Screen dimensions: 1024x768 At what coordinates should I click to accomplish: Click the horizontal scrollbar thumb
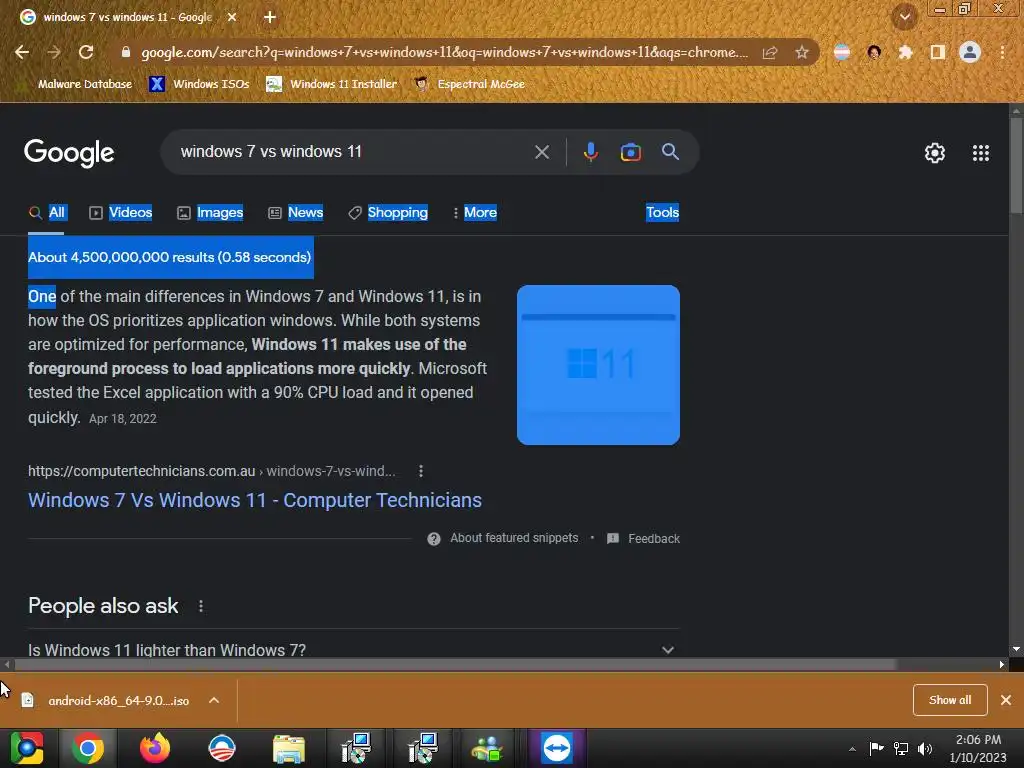456,665
